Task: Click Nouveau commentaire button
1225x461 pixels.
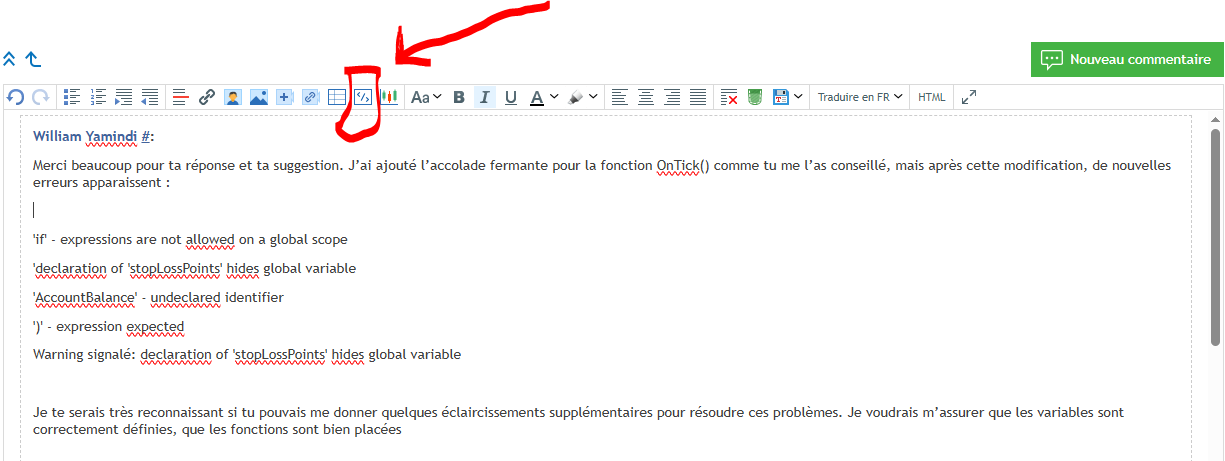Action: click(1127, 59)
